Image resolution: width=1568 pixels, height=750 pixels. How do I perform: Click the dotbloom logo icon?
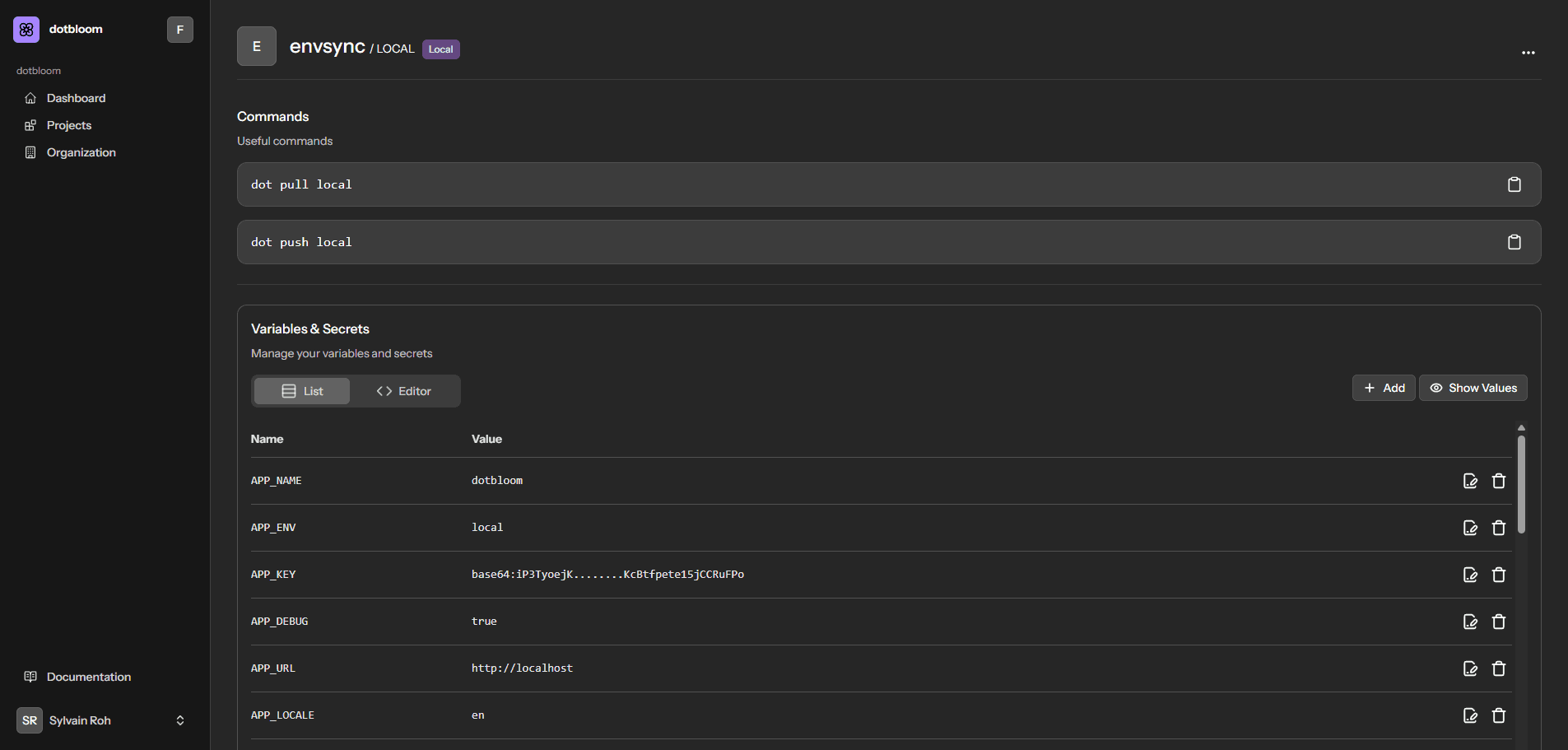(26, 30)
